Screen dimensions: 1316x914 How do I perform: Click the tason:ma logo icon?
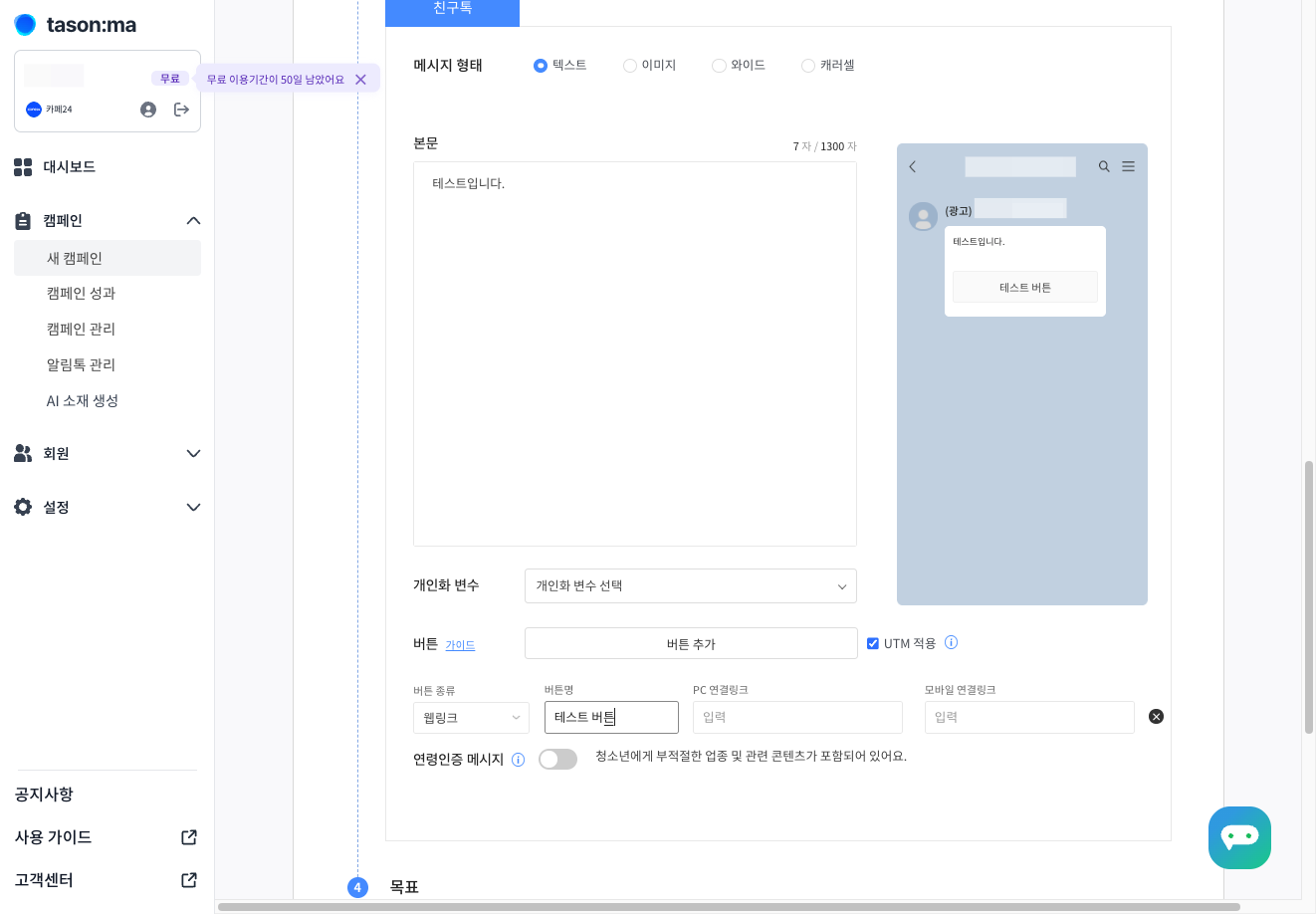(x=25, y=25)
